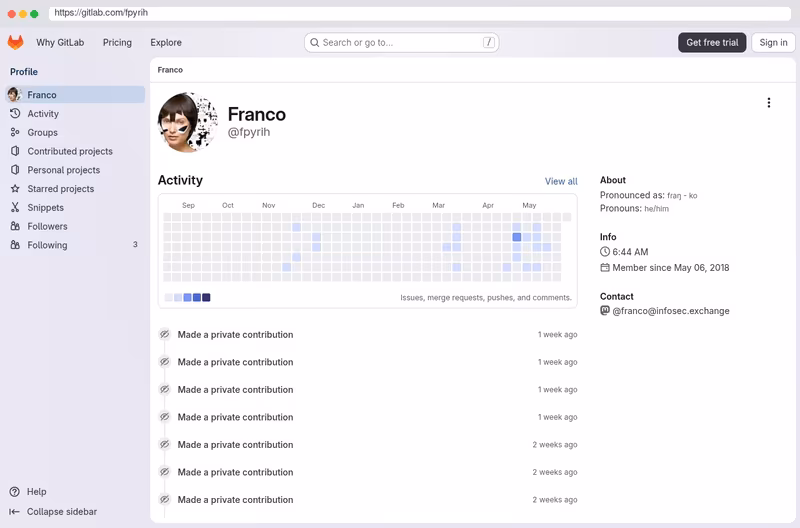Click the View all activity link
Viewport: 800px width, 528px height.
pyautogui.click(x=561, y=181)
